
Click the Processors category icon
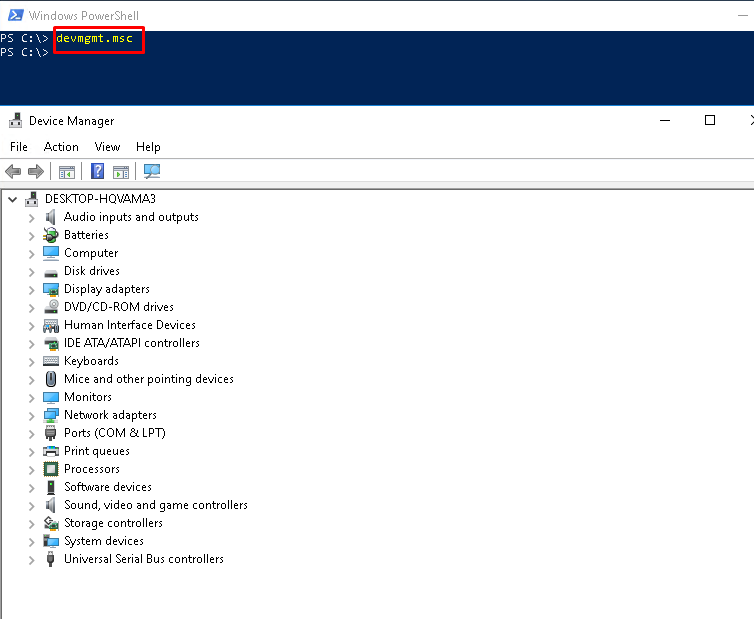[x=50, y=469]
